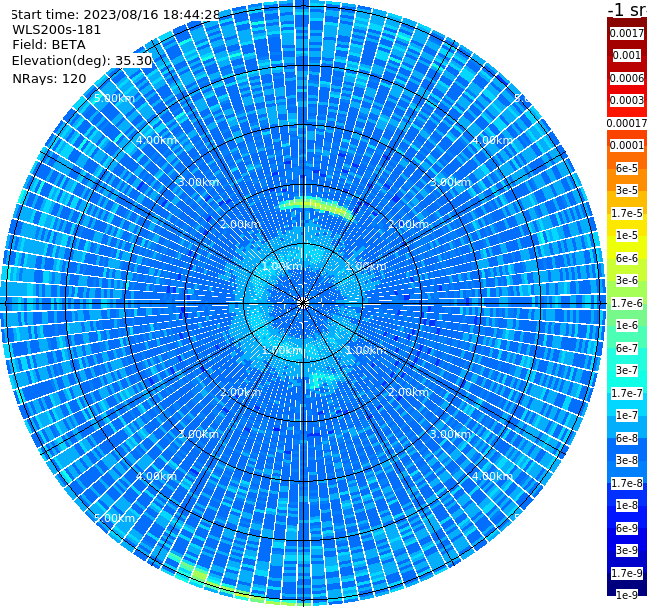Click the 5.00km range label in the upper-left quadrant
The height and width of the screenshot is (607, 647).
pyautogui.click(x=114, y=99)
